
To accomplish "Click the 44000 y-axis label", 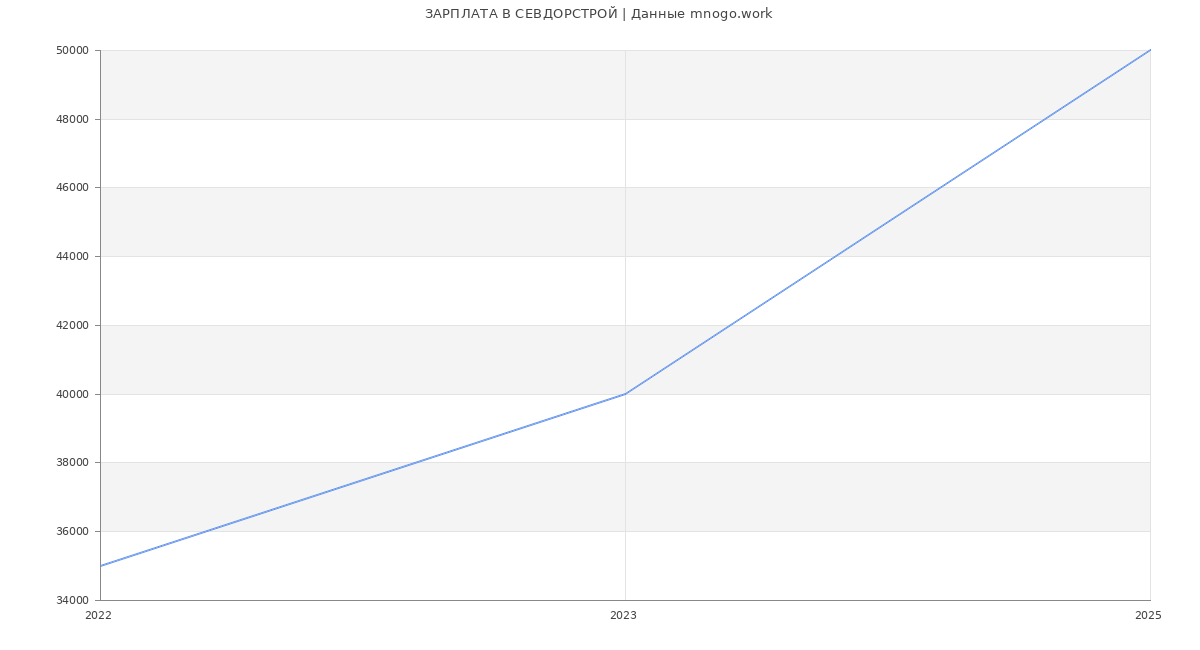I will pos(72,257).
